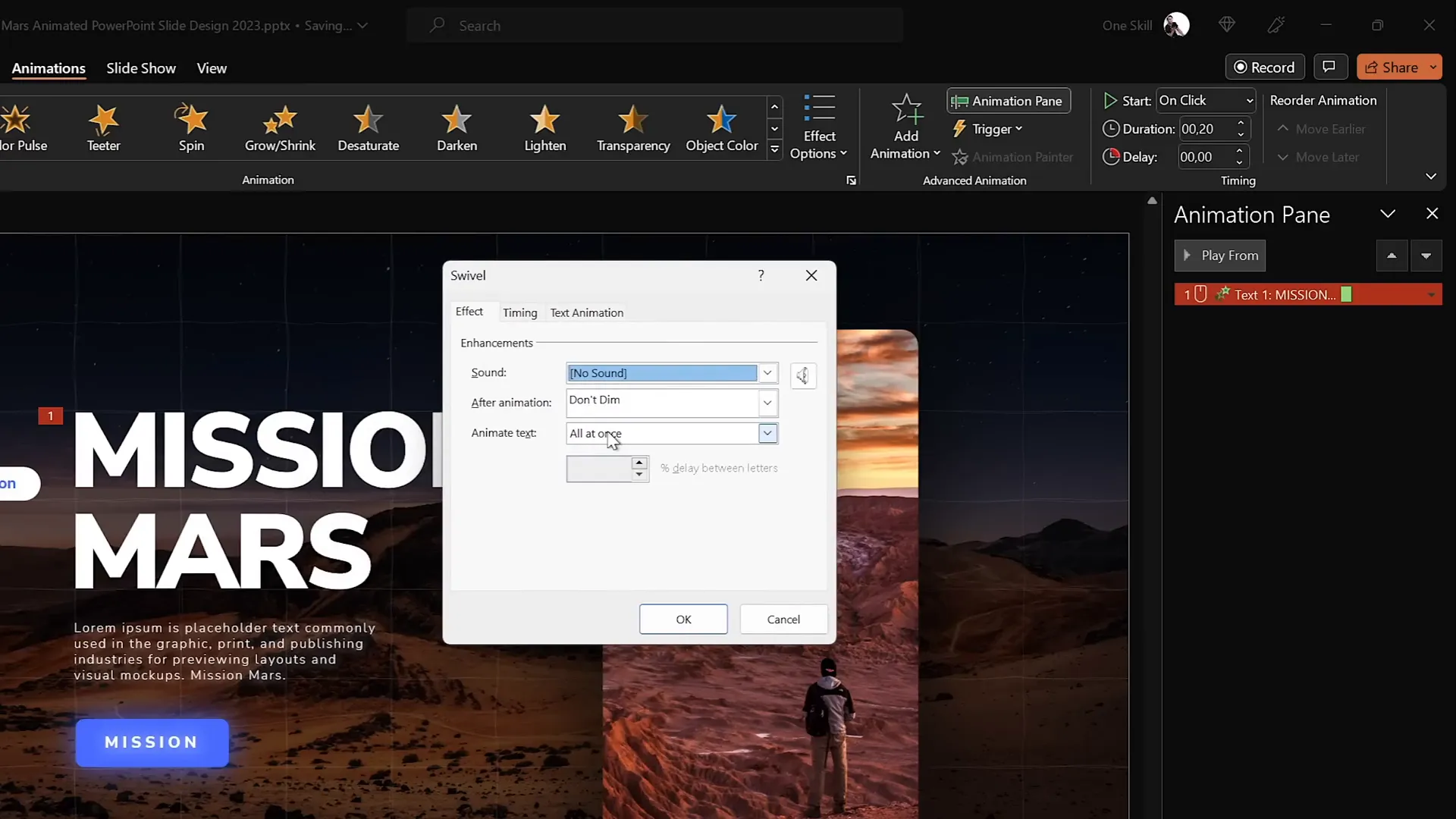This screenshot has width=1456, height=819.
Task: Move the animation up in the pane list
Action: pyautogui.click(x=1392, y=256)
